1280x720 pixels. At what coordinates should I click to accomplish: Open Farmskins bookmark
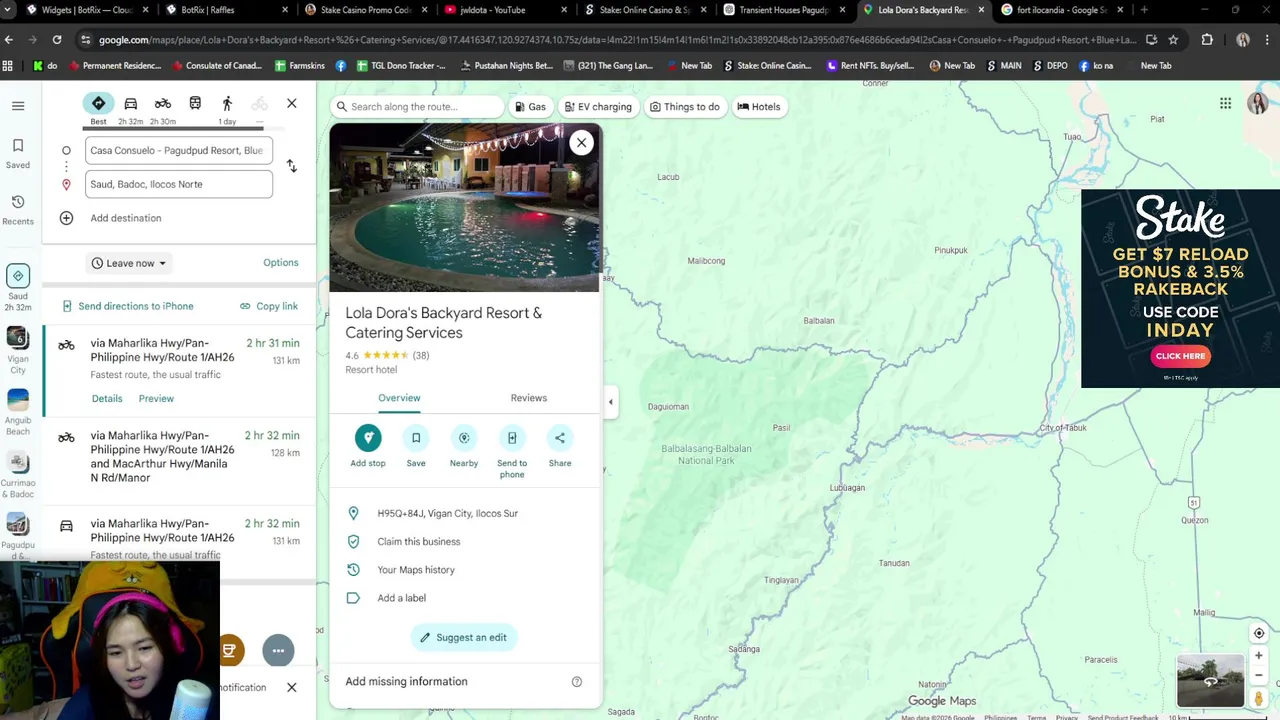(300, 66)
